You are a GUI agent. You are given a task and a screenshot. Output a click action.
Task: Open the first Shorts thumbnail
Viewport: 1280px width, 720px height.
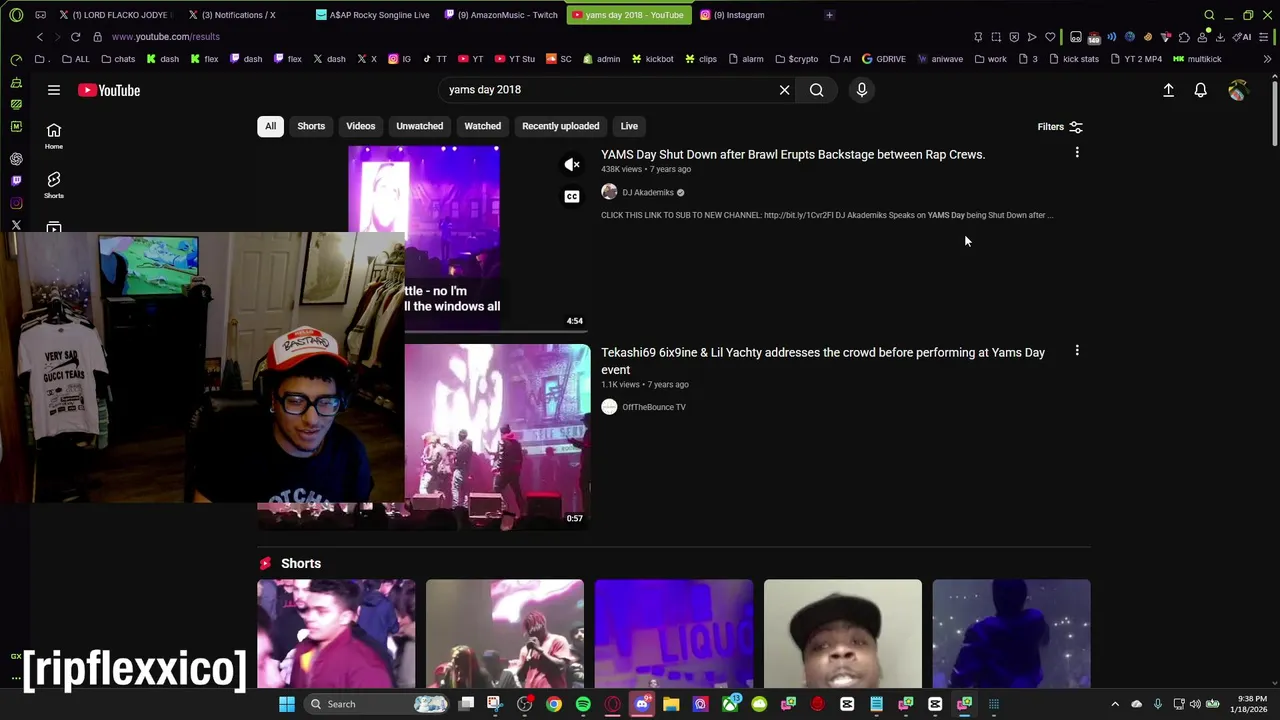(x=336, y=634)
